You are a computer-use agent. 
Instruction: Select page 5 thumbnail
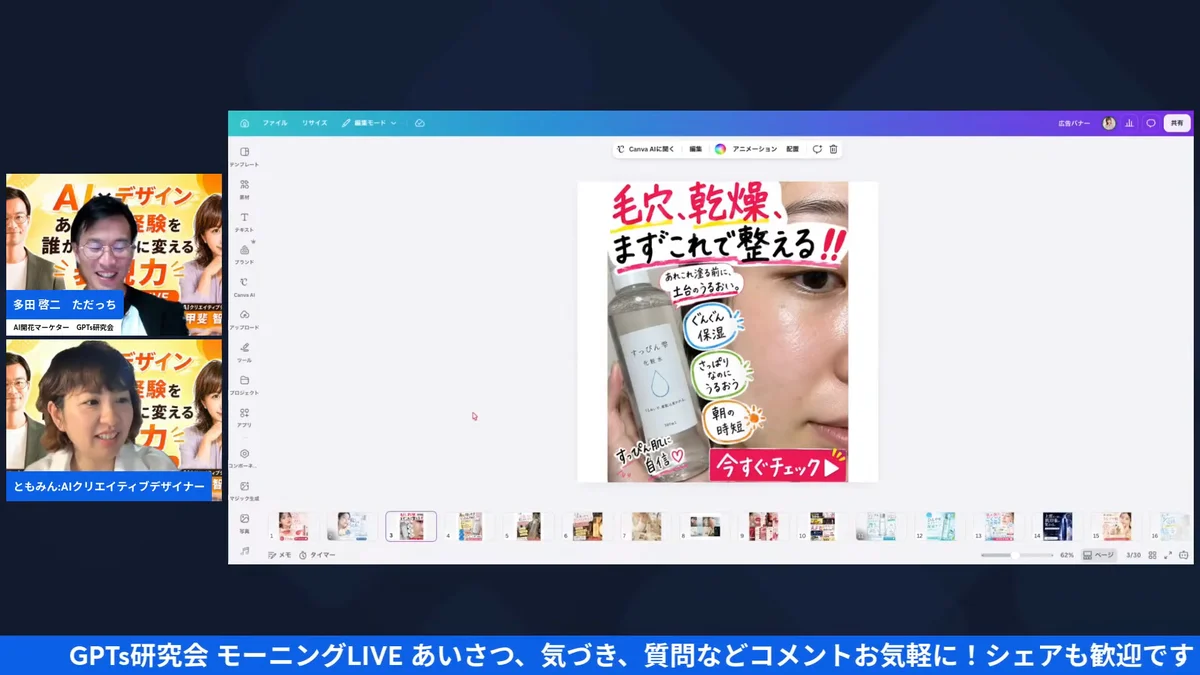[528, 526]
